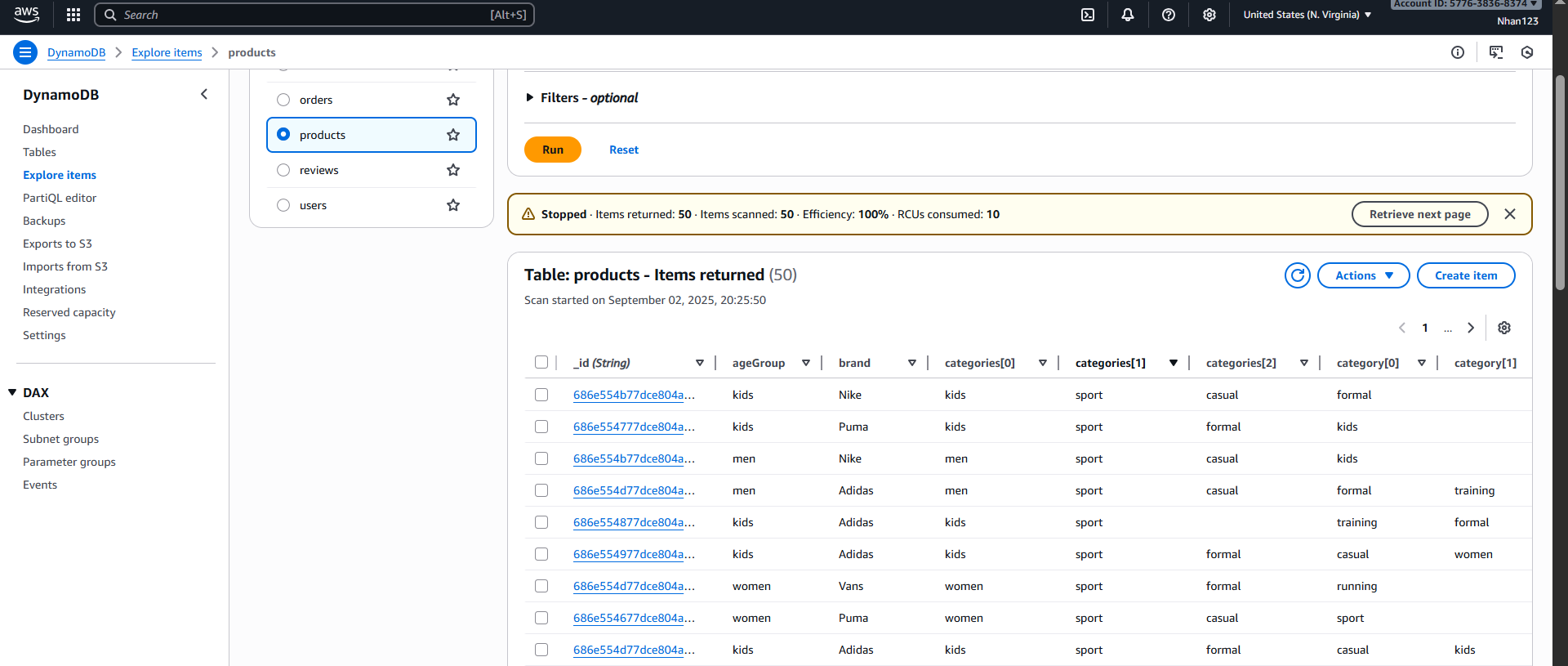The height and width of the screenshot is (666, 1568).
Task: Go to Backups in the sidebar
Action: (44, 221)
